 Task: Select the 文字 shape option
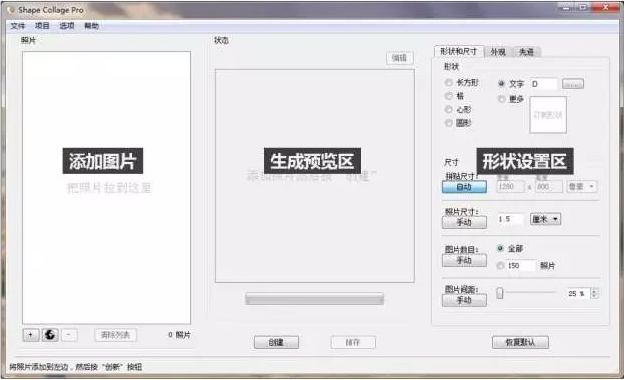[x=501, y=84]
